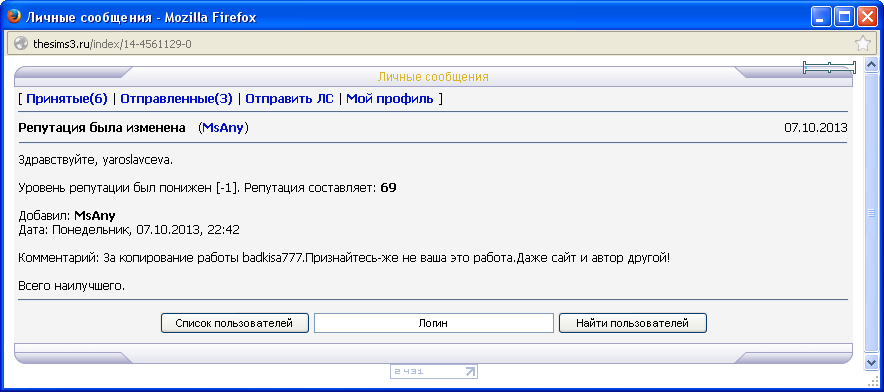Click the message title Репутация была изменена
884x392 pixels.
coord(102,128)
